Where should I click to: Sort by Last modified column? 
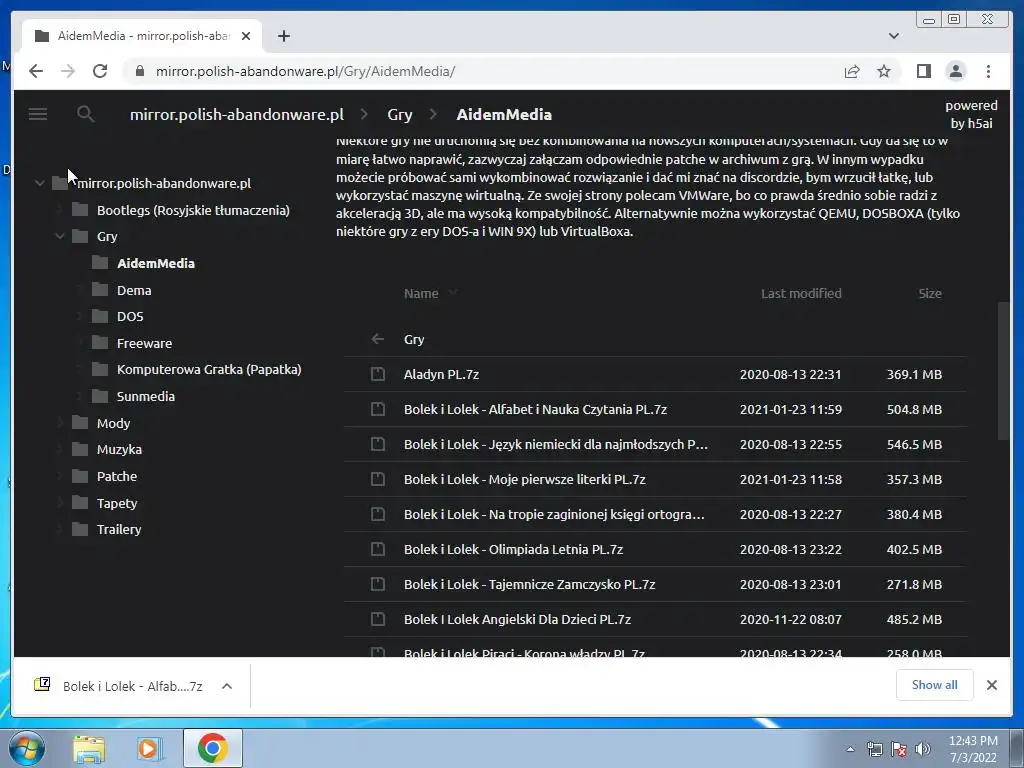coord(801,293)
